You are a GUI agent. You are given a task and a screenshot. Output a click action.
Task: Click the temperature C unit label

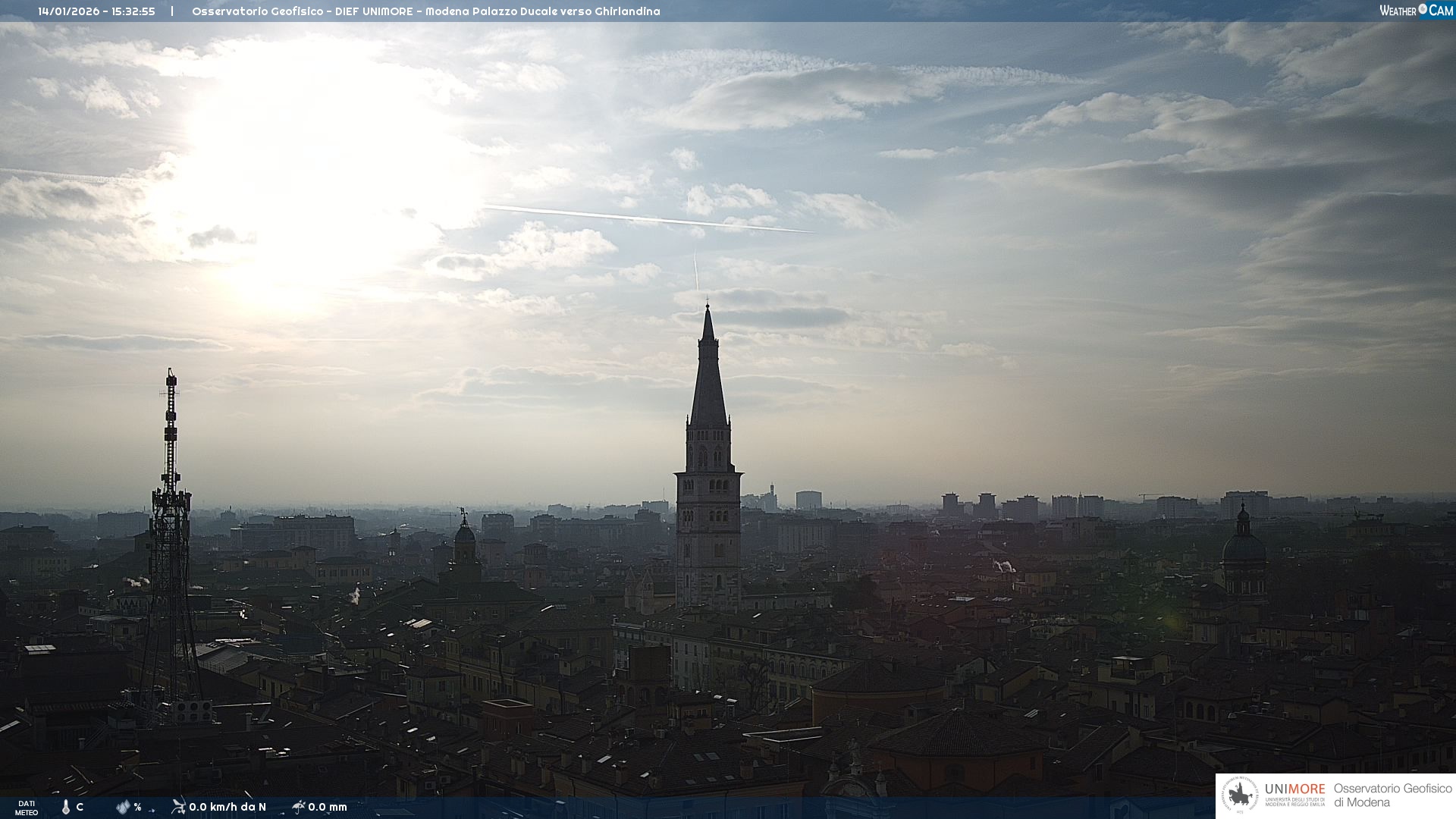coord(80,807)
